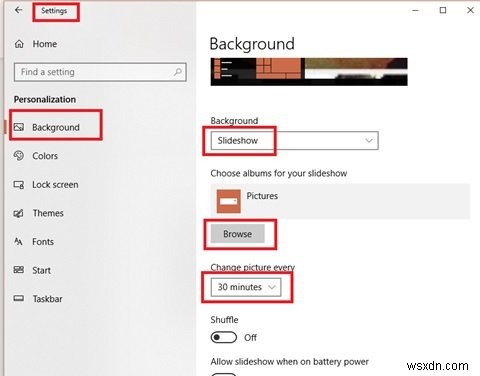Click the Lock screen icon
Image resolution: width=480 pixels, height=376 pixels.
coord(19,185)
